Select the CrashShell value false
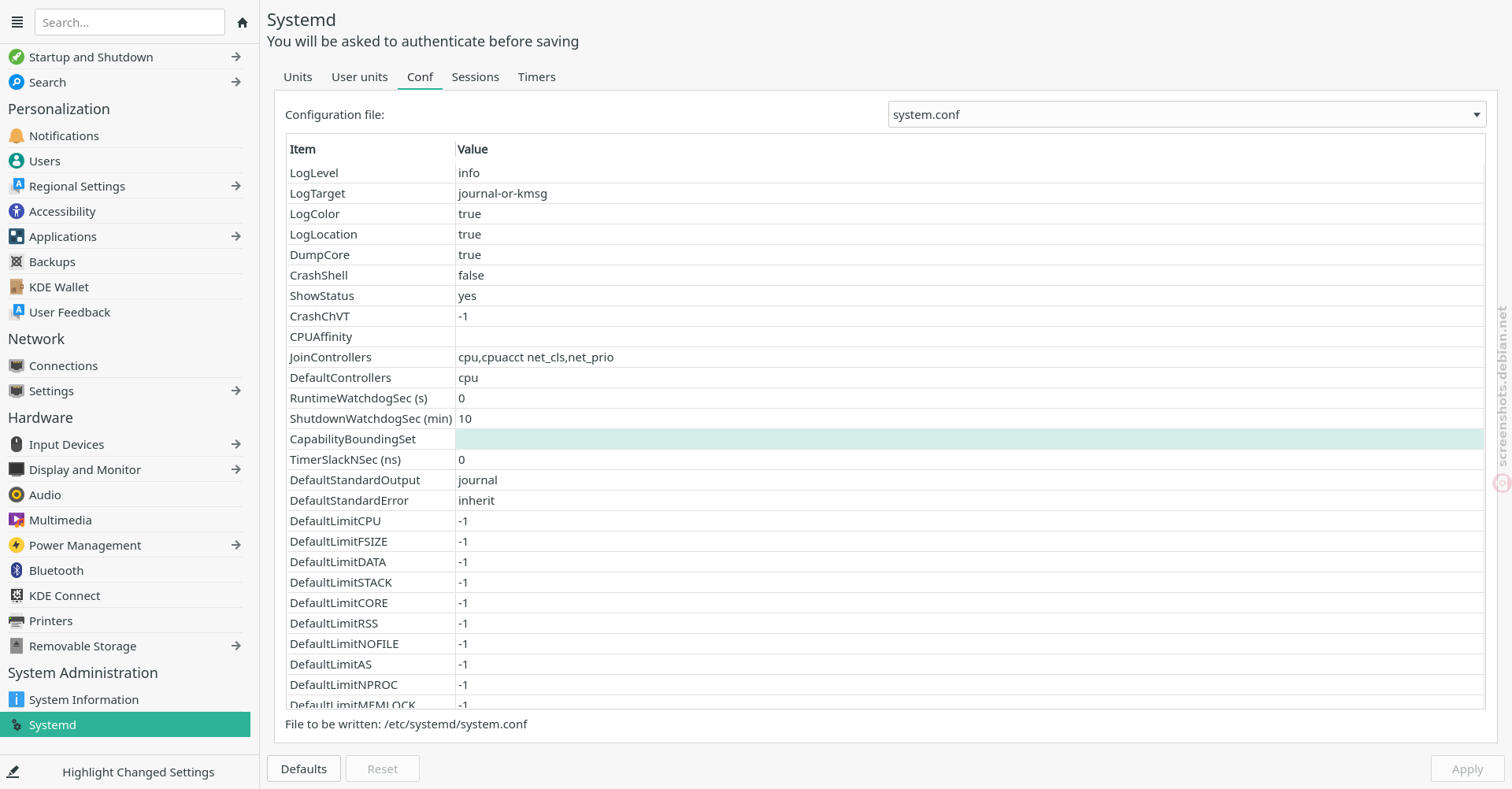Viewport: 1512px width, 789px height. tap(471, 276)
